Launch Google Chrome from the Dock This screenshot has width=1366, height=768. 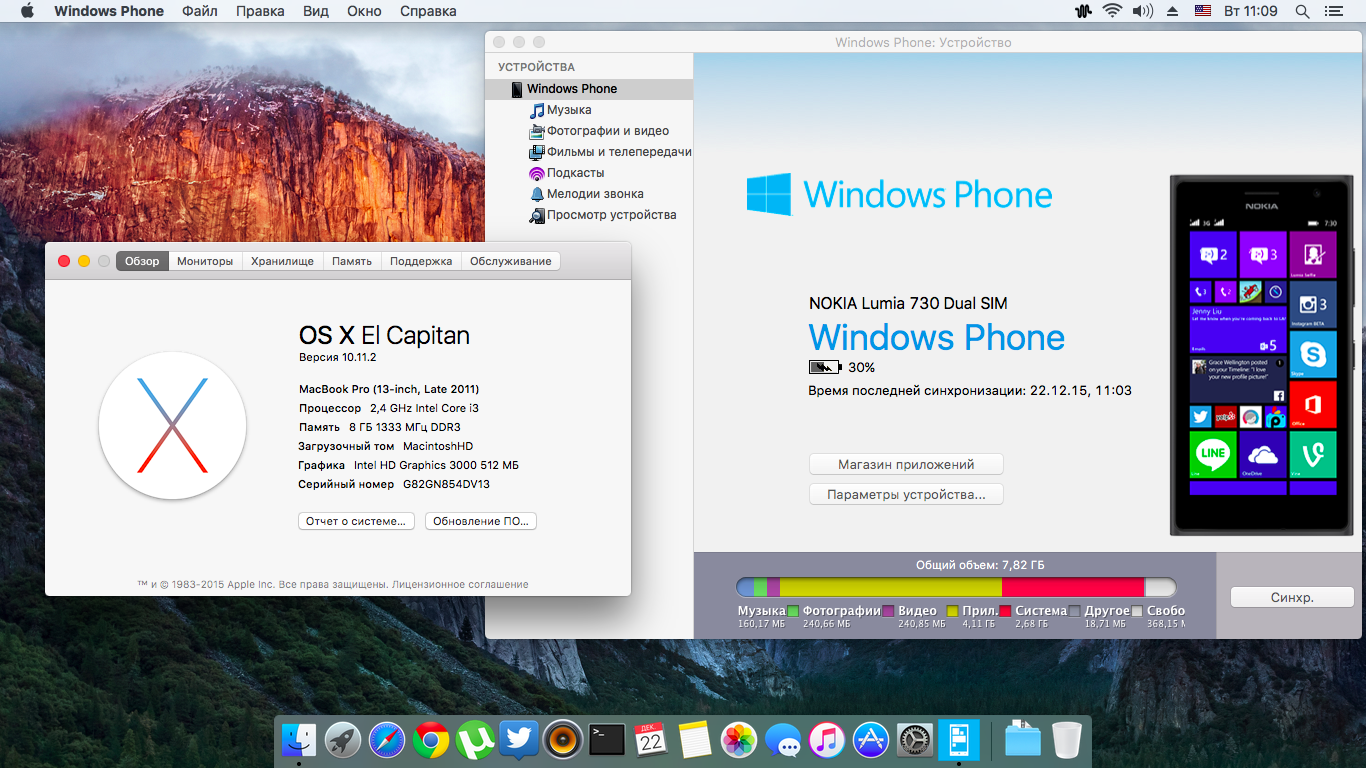431,740
